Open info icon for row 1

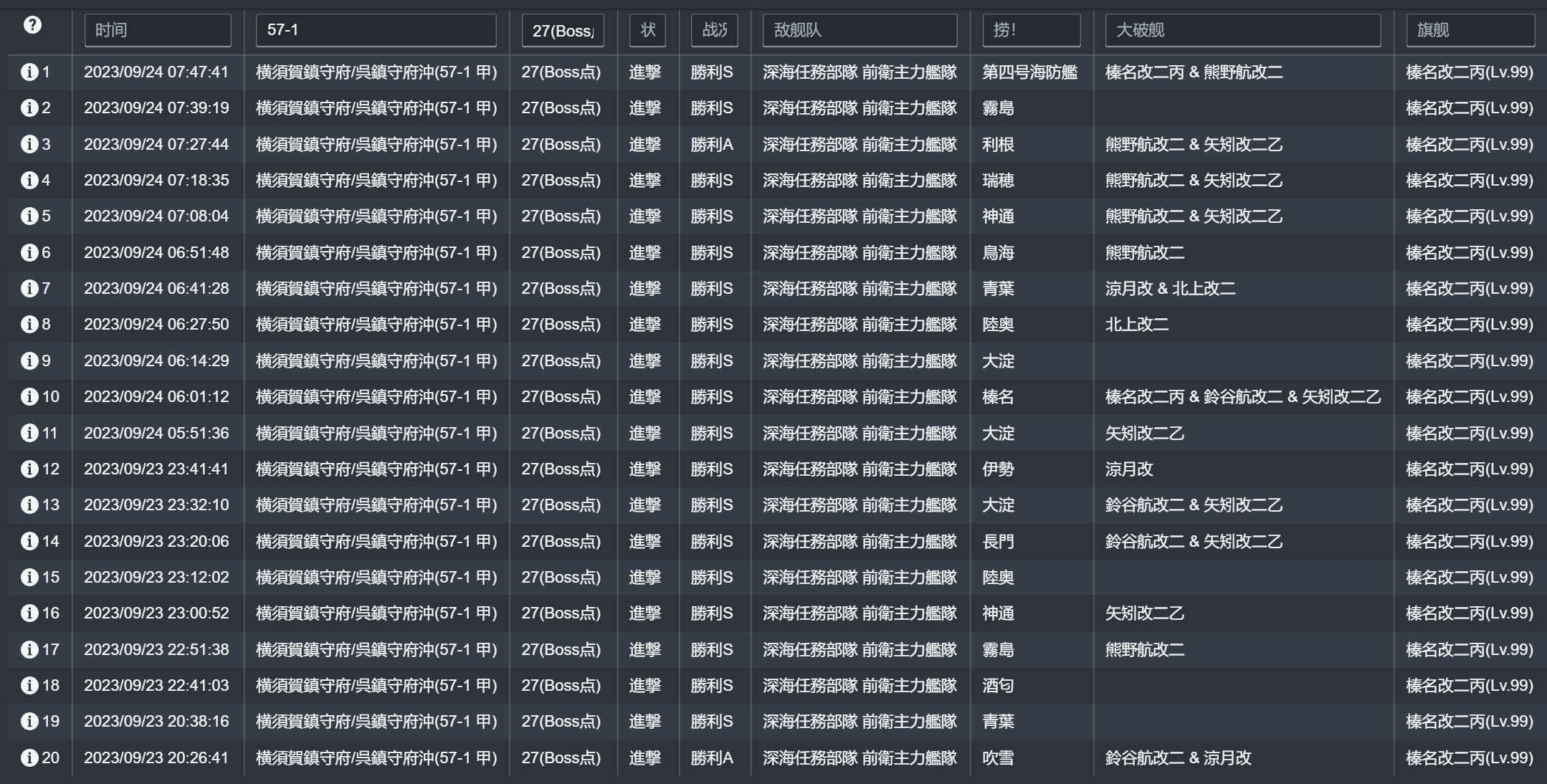(29, 72)
